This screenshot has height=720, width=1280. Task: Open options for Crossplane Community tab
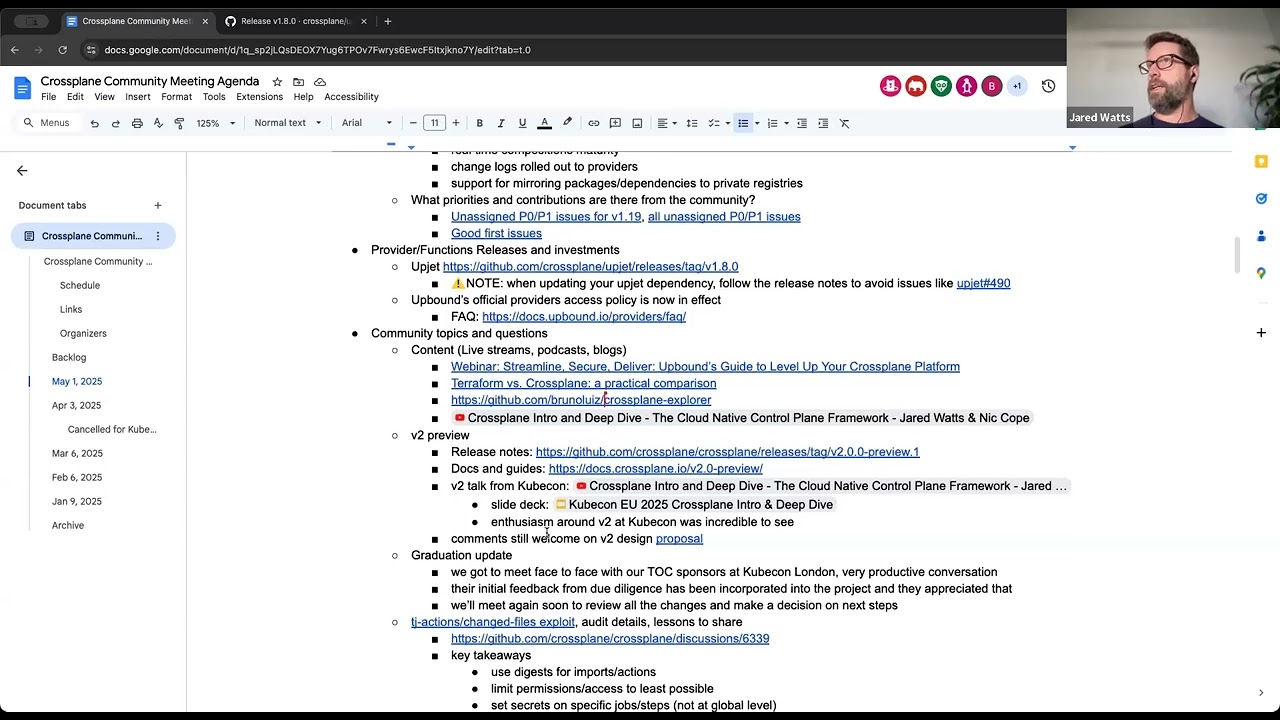[x=157, y=236]
